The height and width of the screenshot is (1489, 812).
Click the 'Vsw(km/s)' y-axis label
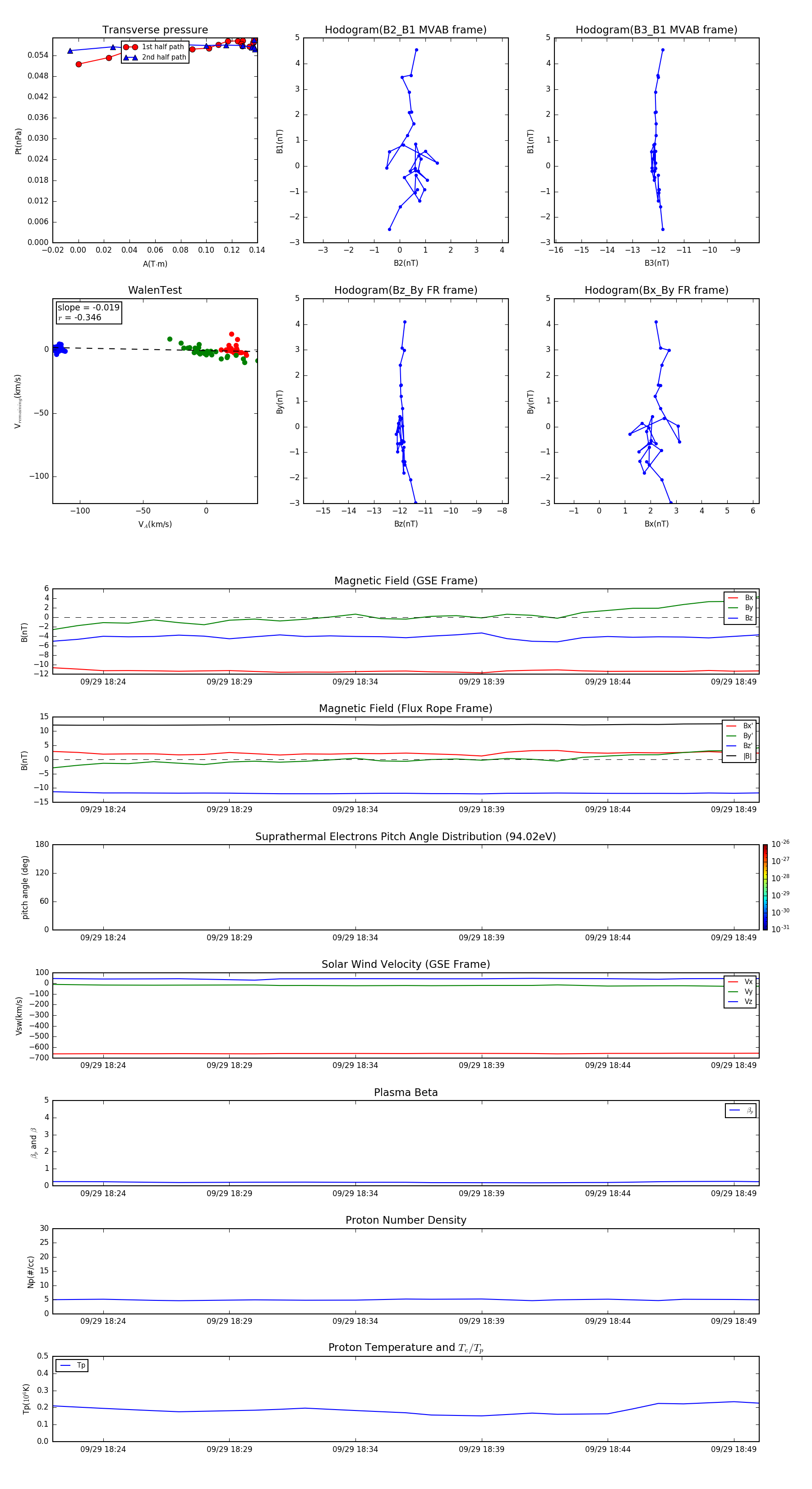coord(18,1016)
